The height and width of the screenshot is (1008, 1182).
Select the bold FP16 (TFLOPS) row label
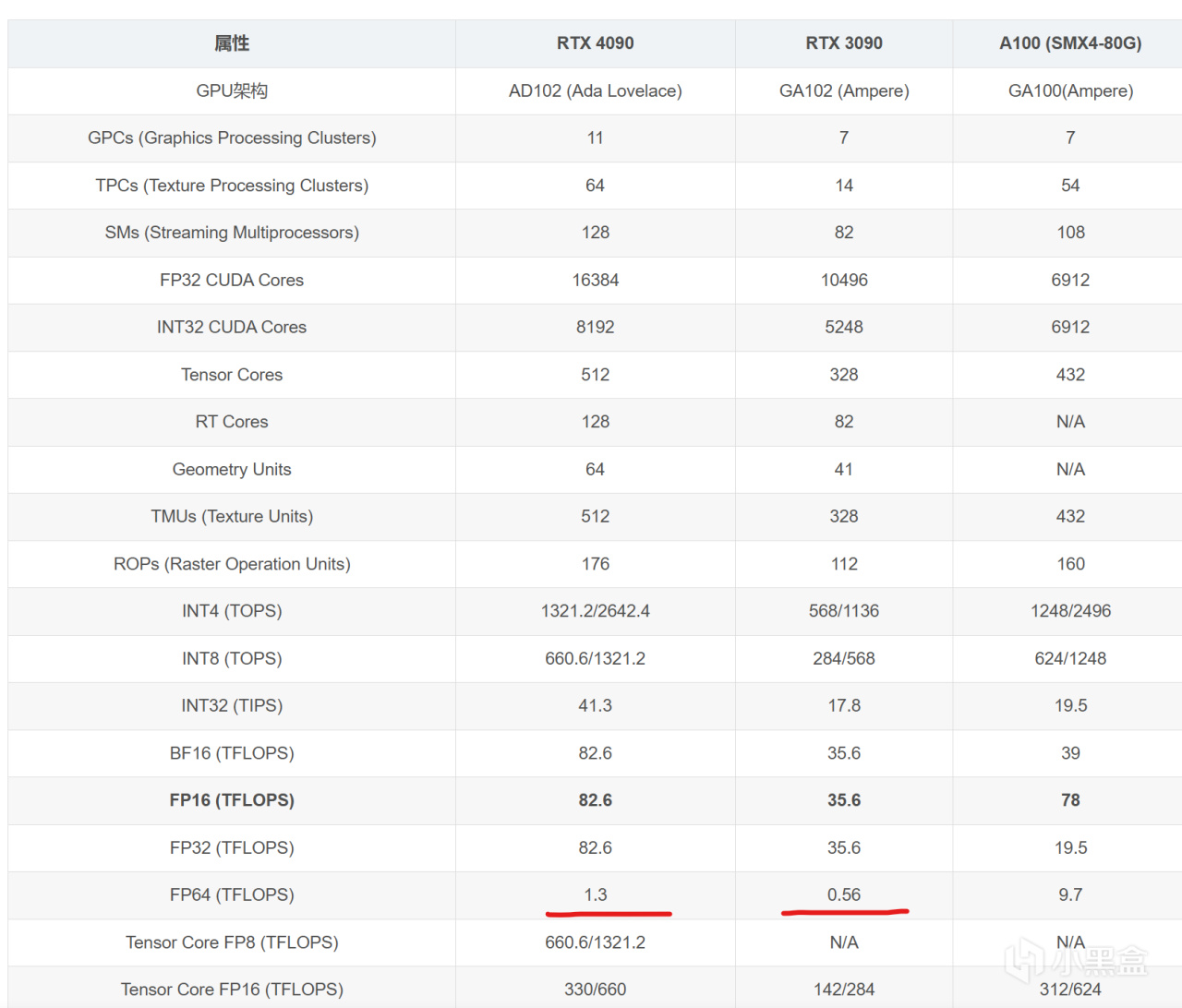point(232,800)
